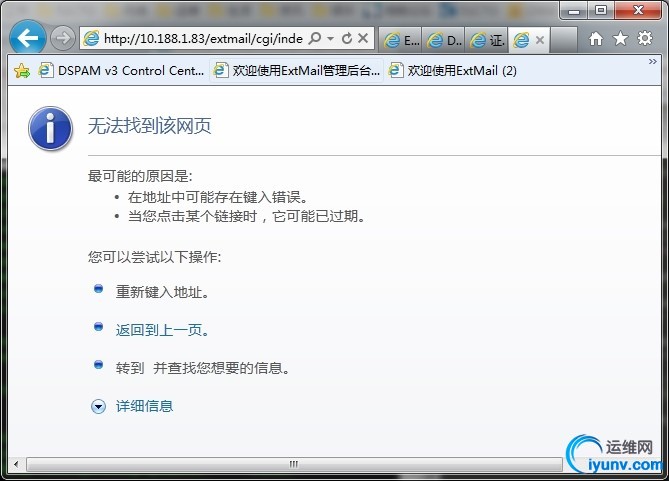
Task: Open a new blank tab
Action: click(564, 40)
